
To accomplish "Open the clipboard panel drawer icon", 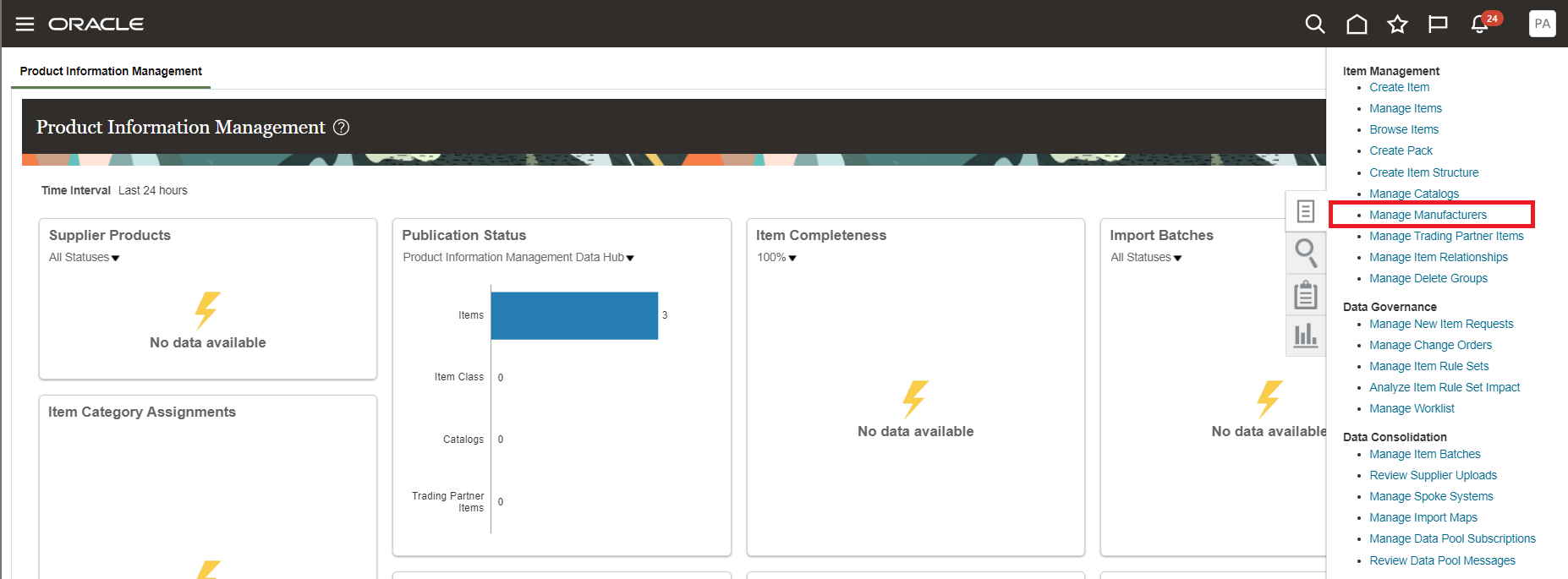I will [x=1306, y=294].
